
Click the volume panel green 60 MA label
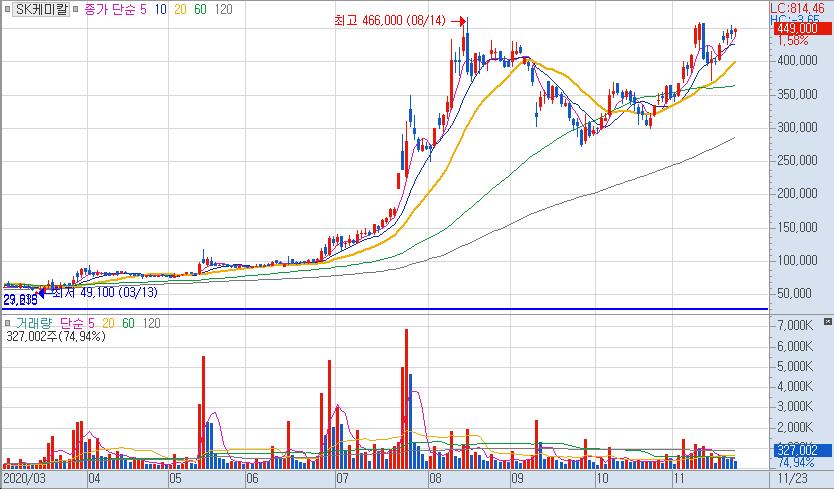click(128, 323)
